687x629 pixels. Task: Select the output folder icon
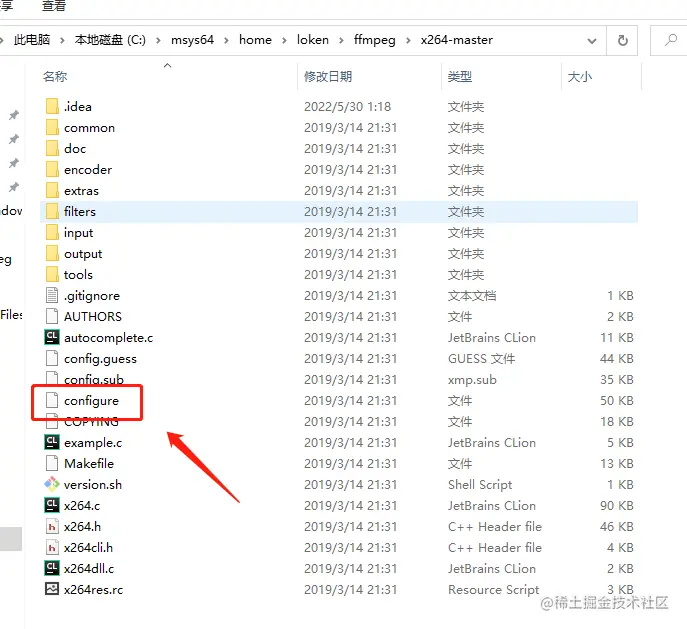[x=52, y=254]
